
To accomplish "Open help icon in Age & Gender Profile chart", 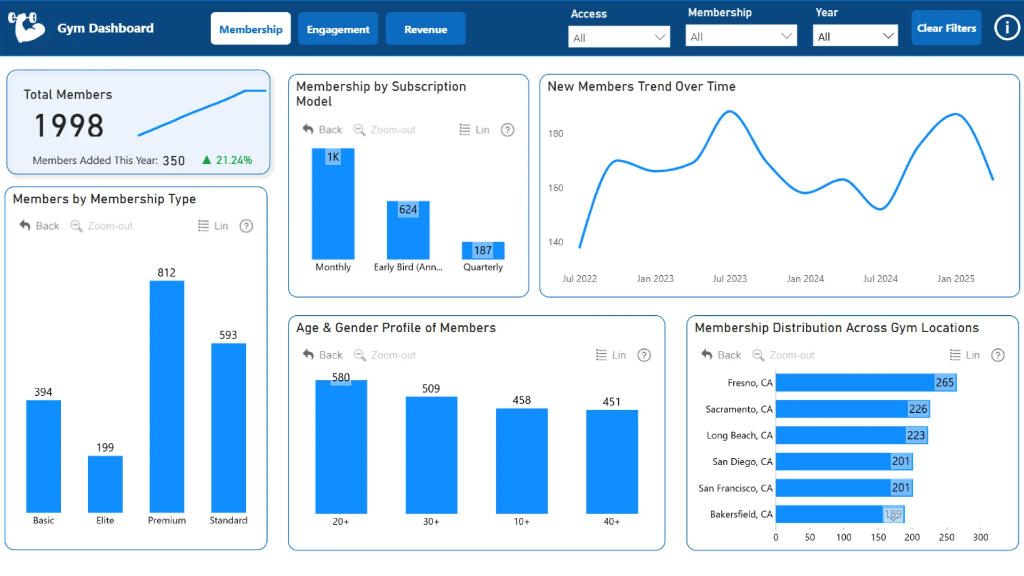I will tap(644, 355).
